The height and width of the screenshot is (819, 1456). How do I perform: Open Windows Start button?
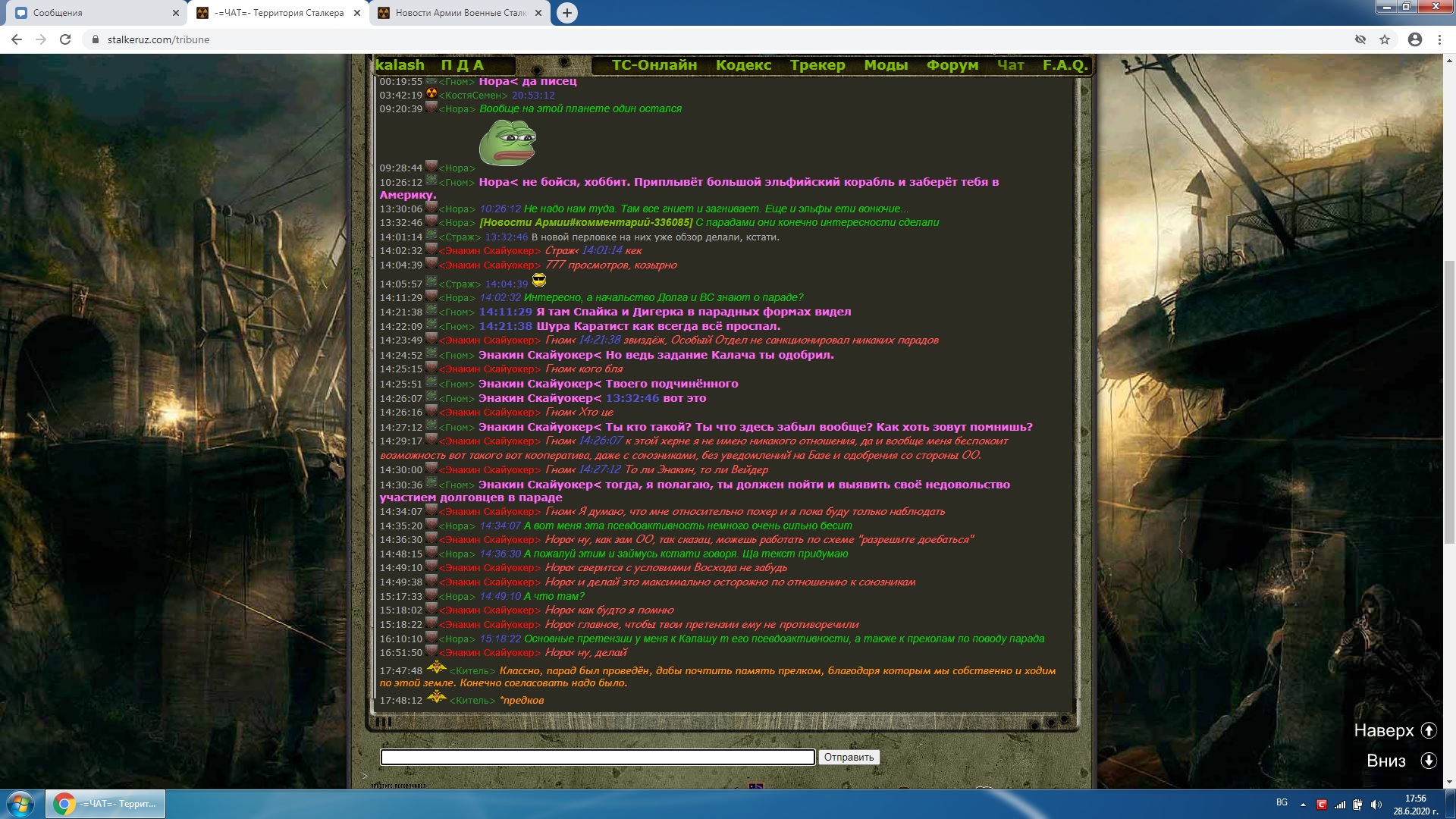[x=20, y=804]
